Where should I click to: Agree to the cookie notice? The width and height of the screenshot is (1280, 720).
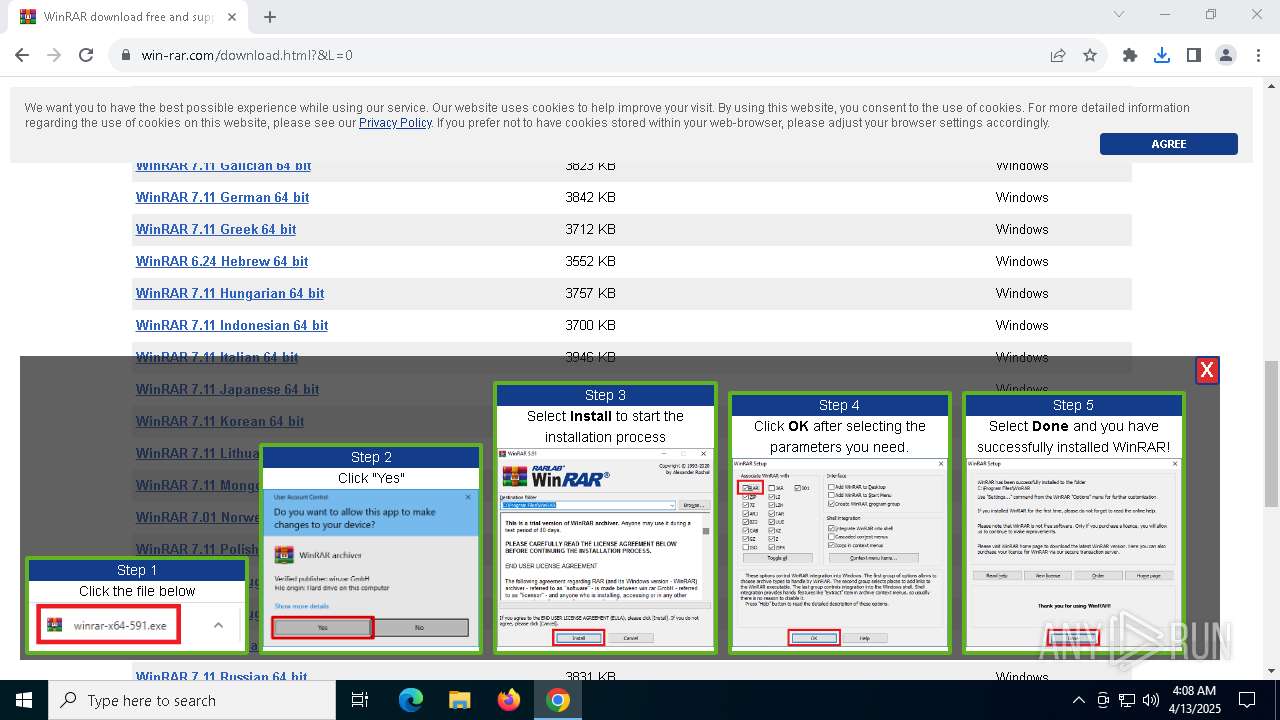(x=1169, y=144)
